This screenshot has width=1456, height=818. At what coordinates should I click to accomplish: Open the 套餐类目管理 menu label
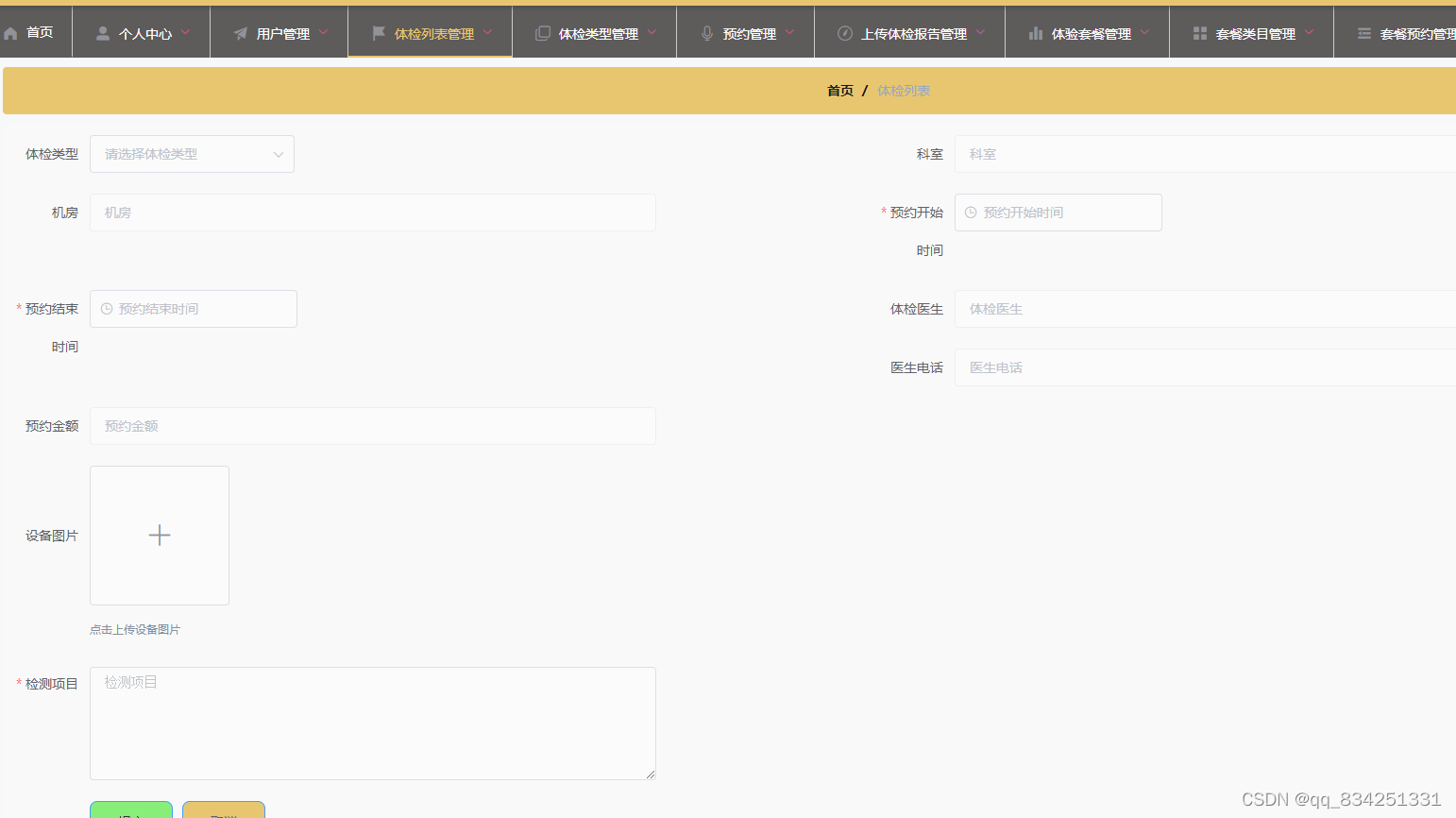point(1256,34)
